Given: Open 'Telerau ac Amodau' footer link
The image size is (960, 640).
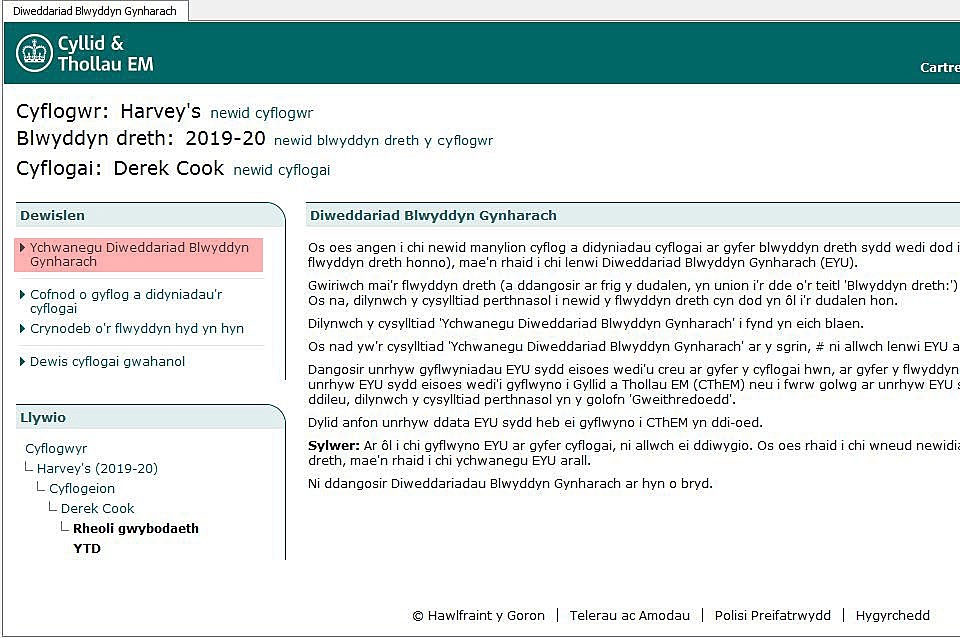Looking at the screenshot, I should click(629, 615).
